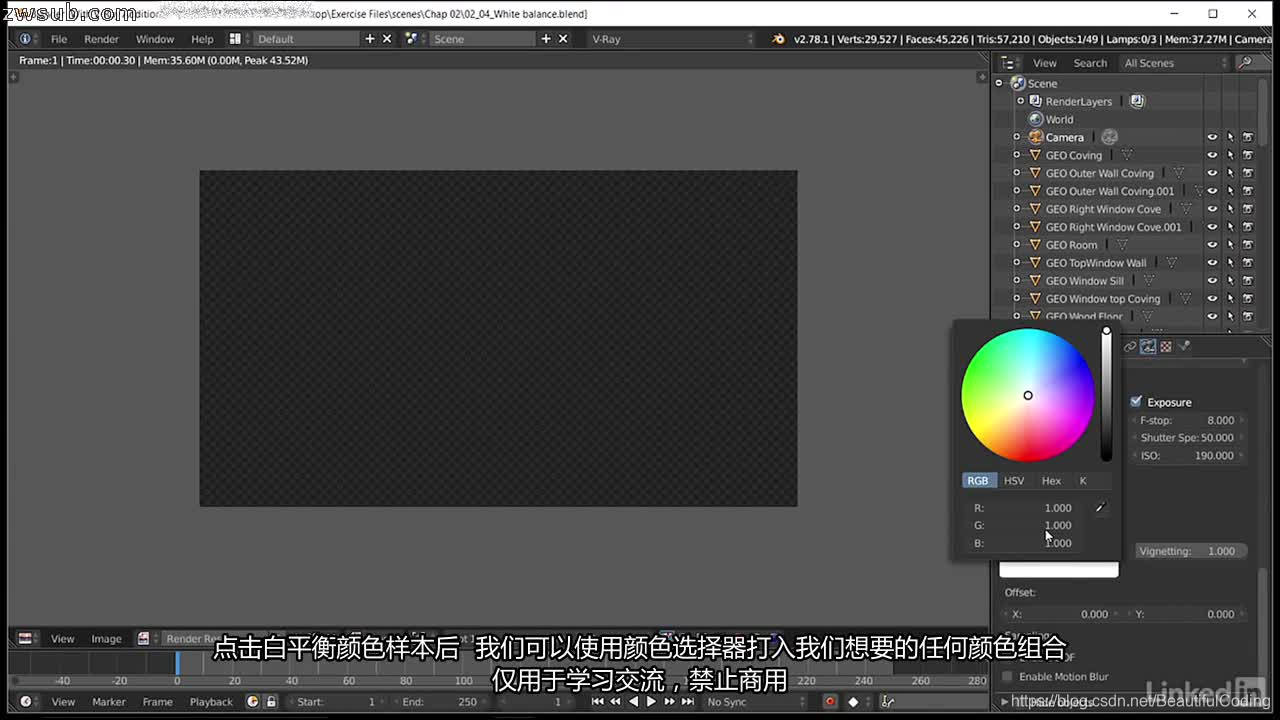
Task: Click the play animation button
Action: pyautogui.click(x=651, y=701)
